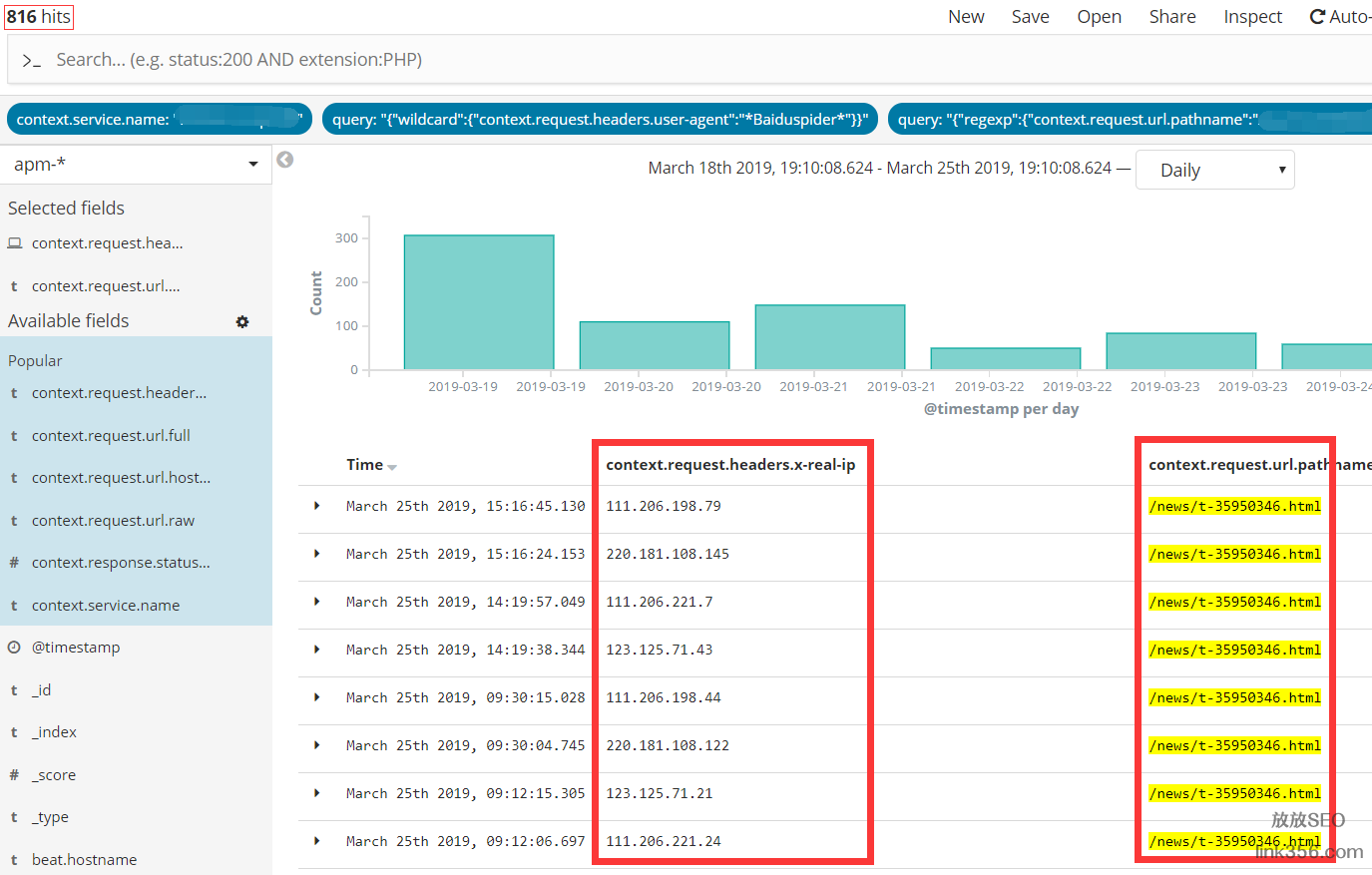
Task: Click the histogram bar for 2019-03-22
Action: [x=1006, y=359]
